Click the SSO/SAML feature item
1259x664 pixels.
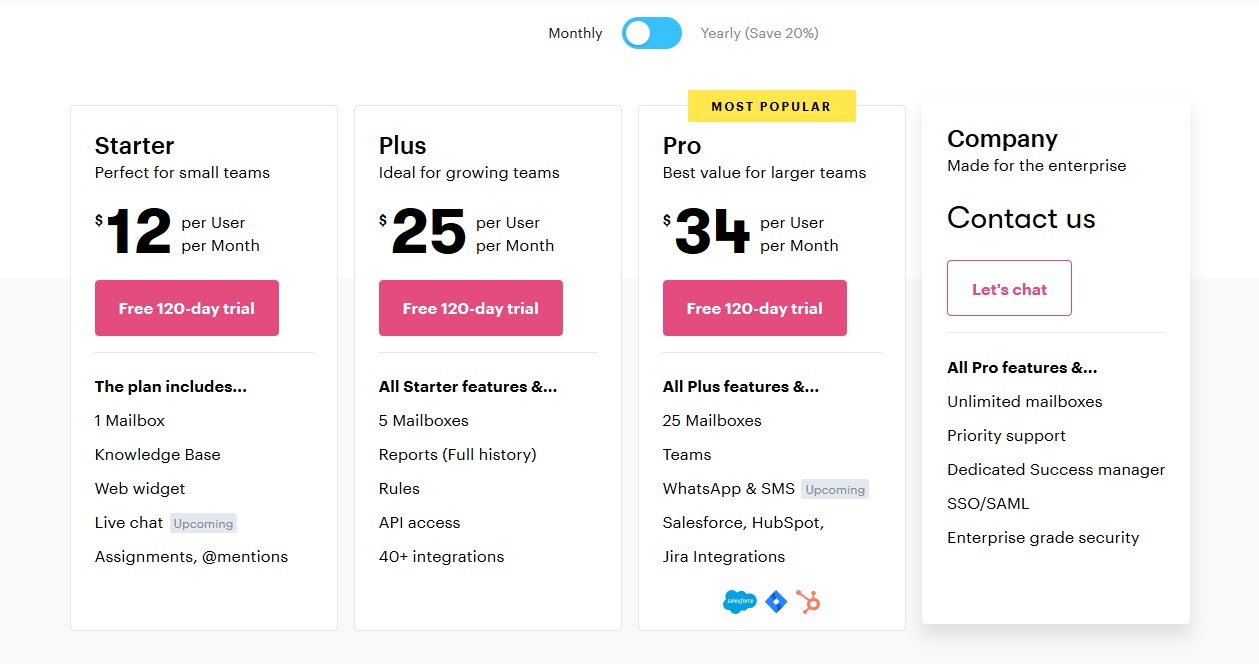point(988,504)
